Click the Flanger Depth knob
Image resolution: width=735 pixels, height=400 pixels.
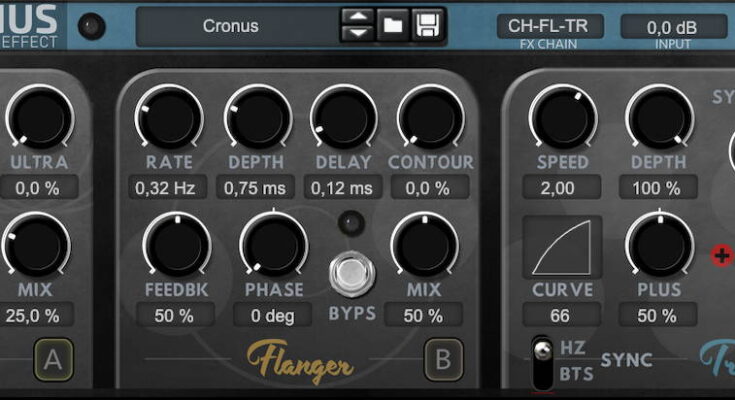[x=257, y=117]
